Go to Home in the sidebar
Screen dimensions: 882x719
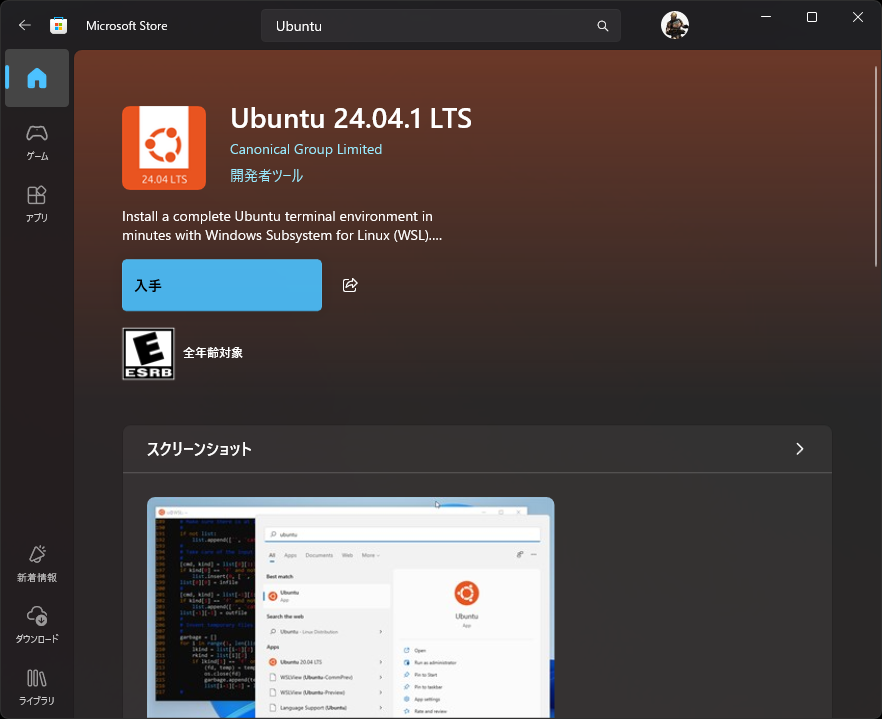pos(37,78)
